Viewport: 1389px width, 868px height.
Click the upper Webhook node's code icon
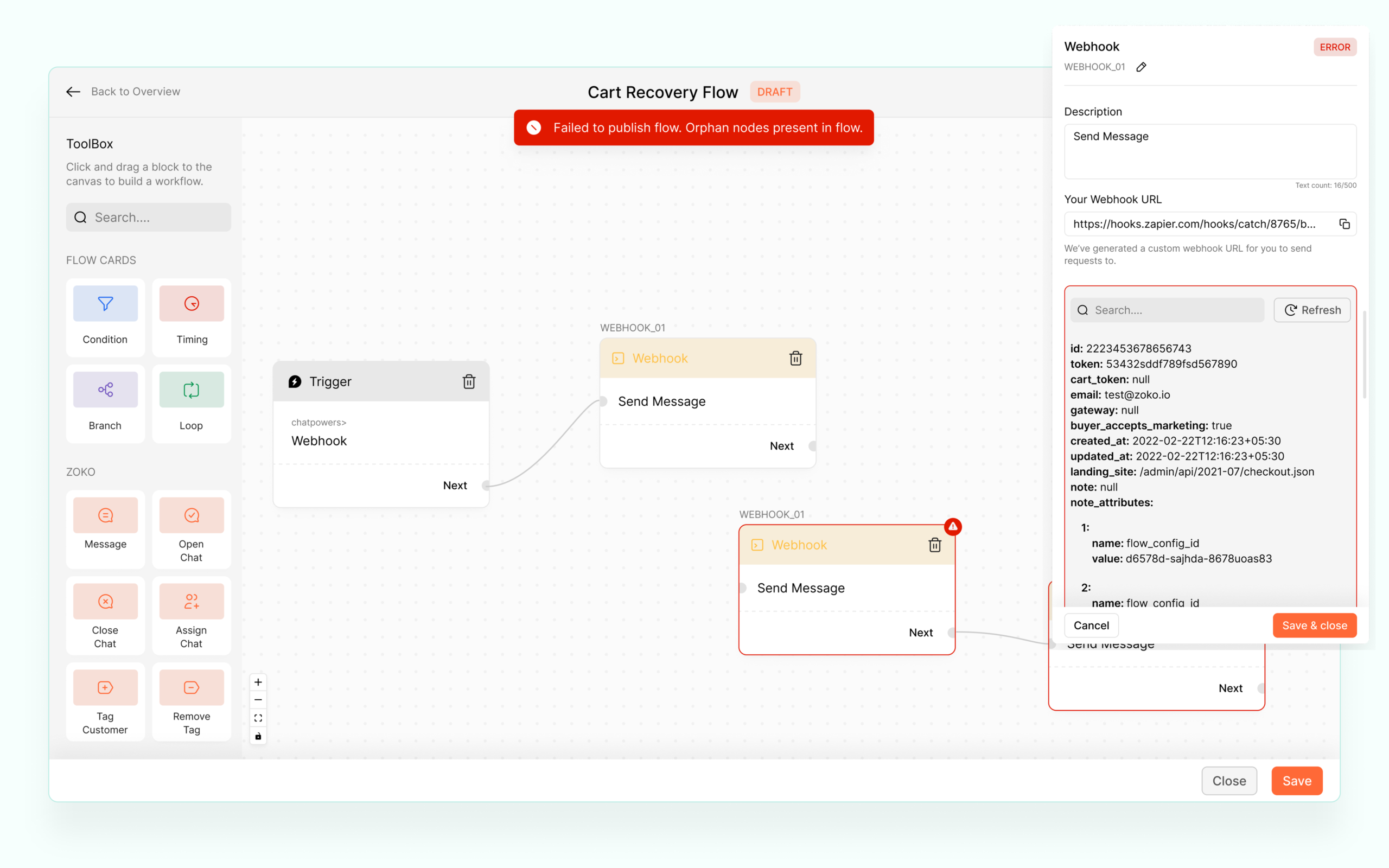point(618,358)
